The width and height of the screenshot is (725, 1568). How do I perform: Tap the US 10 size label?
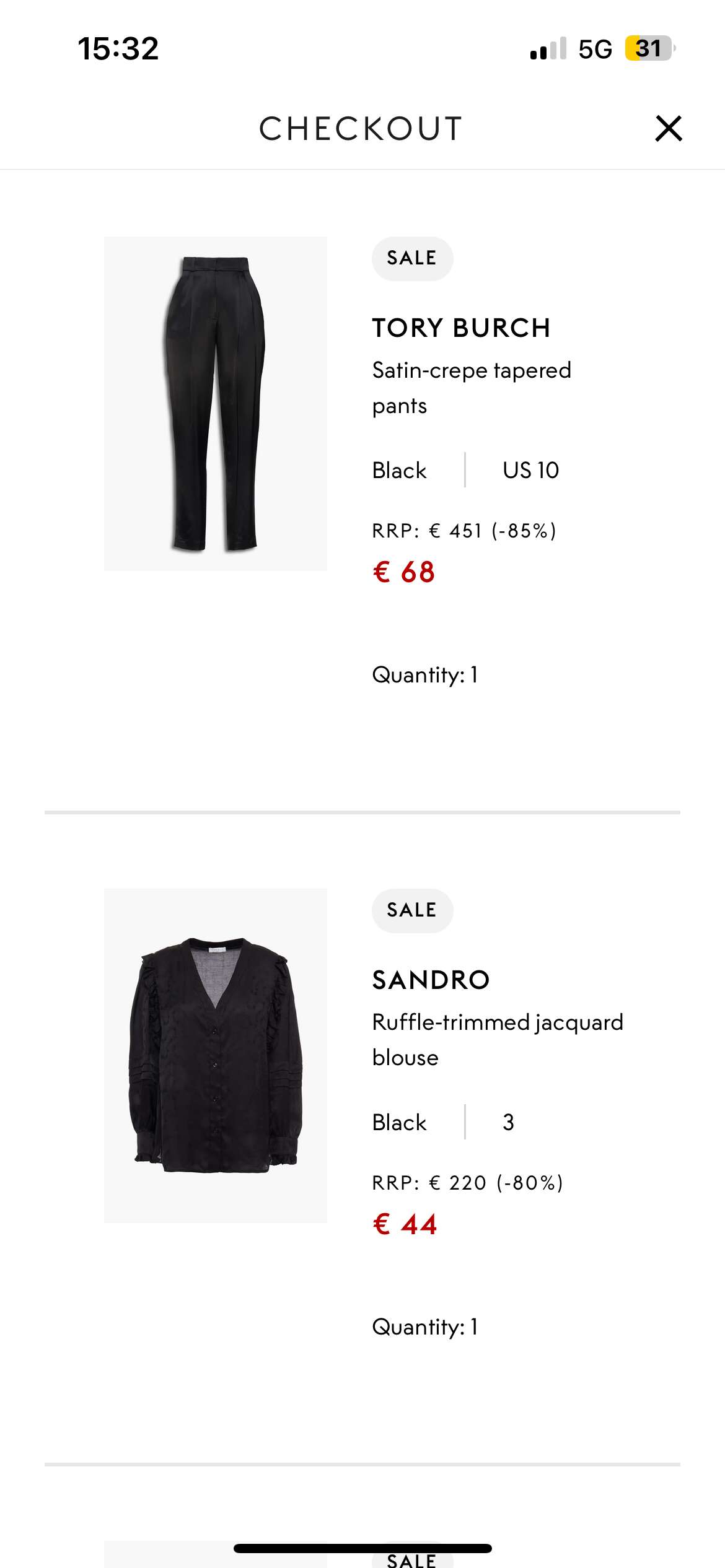pos(530,470)
